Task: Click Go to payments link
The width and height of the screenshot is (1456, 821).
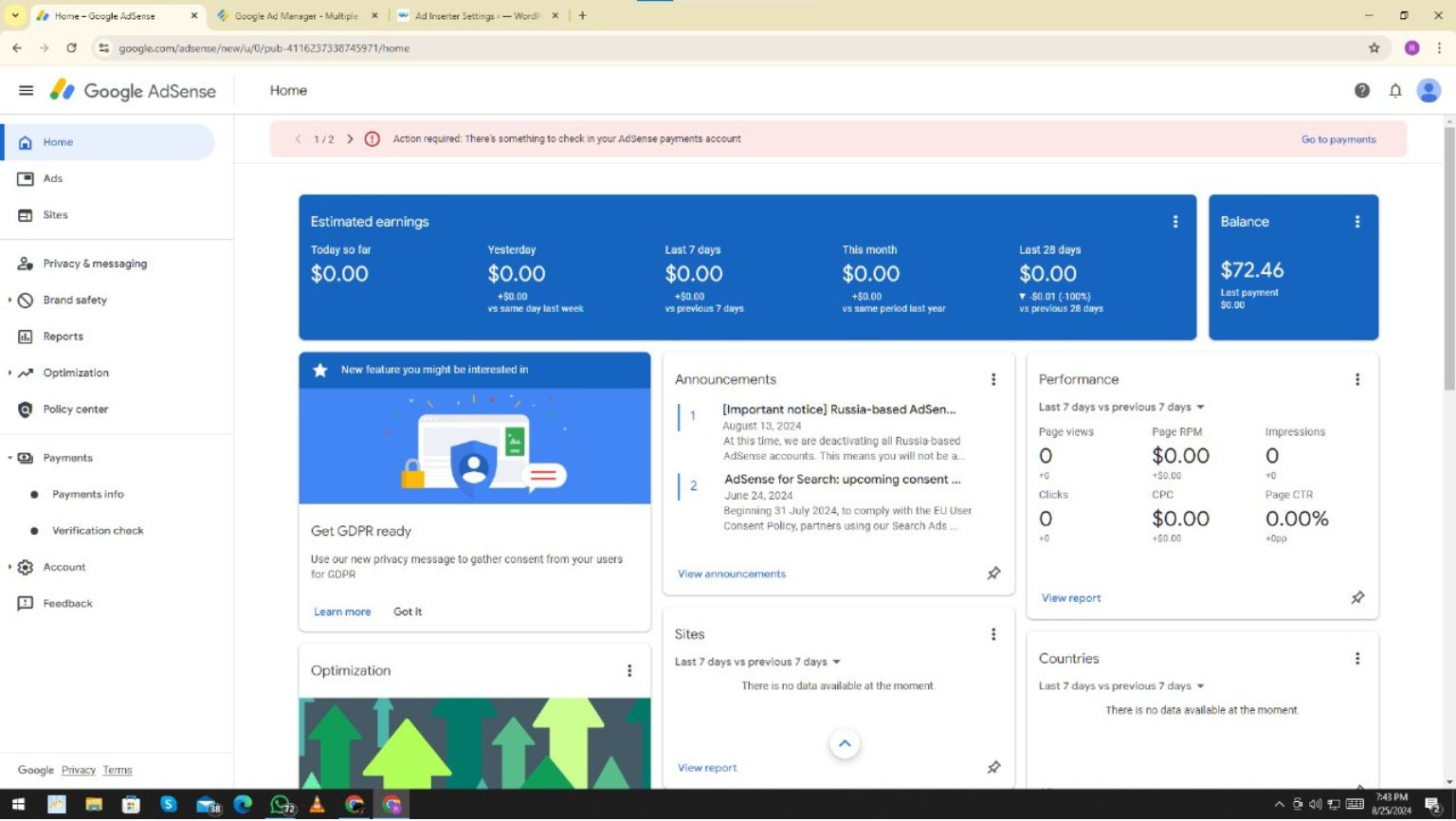Action: (x=1338, y=139)
